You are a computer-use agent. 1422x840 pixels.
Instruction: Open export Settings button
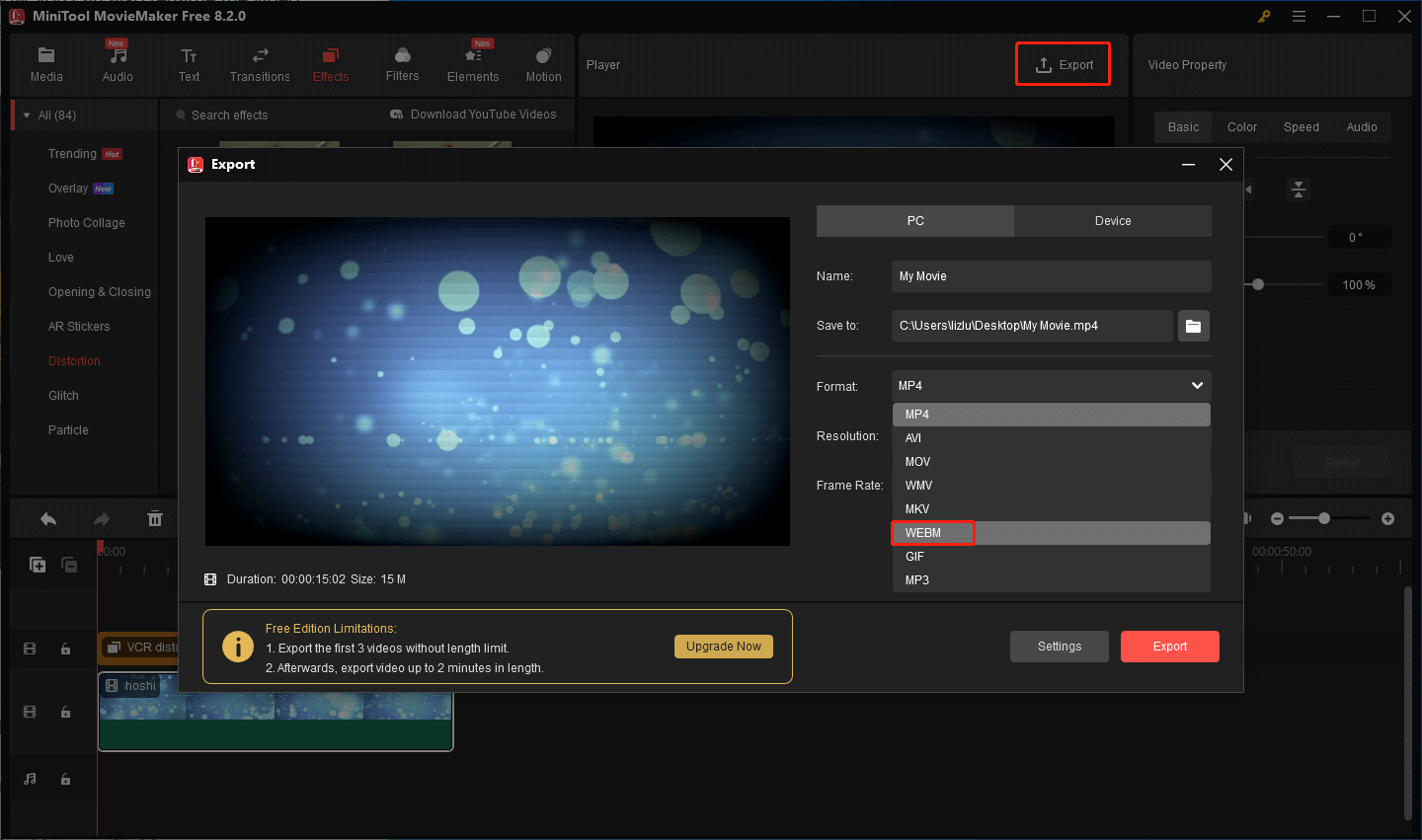point(1060,647)
